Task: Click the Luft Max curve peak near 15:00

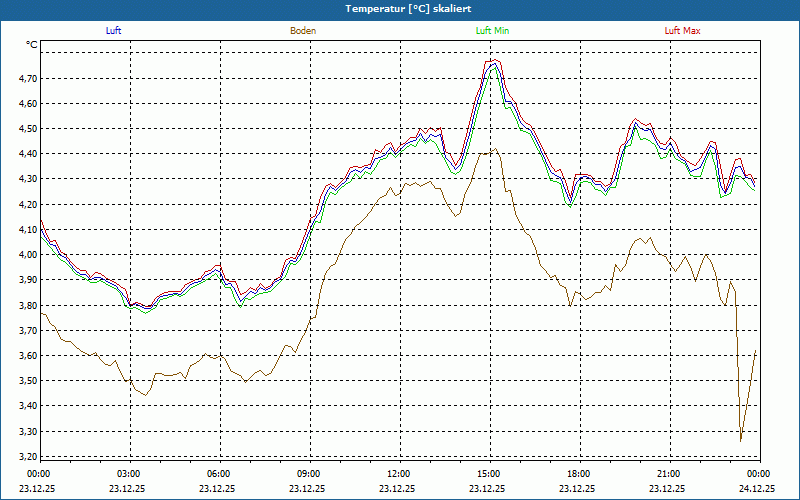Action: pyautogui.click(x=492, y=60)
